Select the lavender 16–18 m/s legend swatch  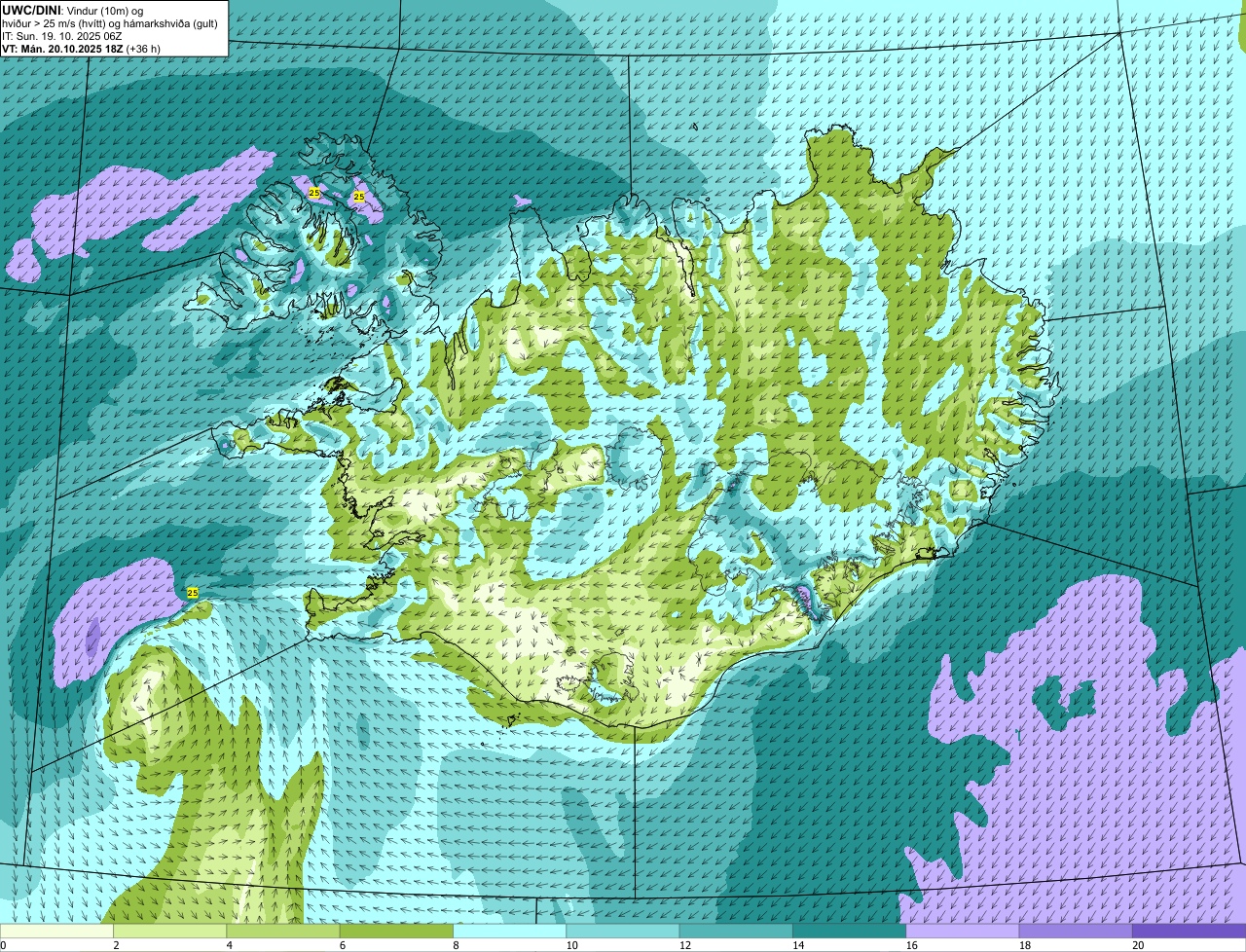[x=963, y=932]
